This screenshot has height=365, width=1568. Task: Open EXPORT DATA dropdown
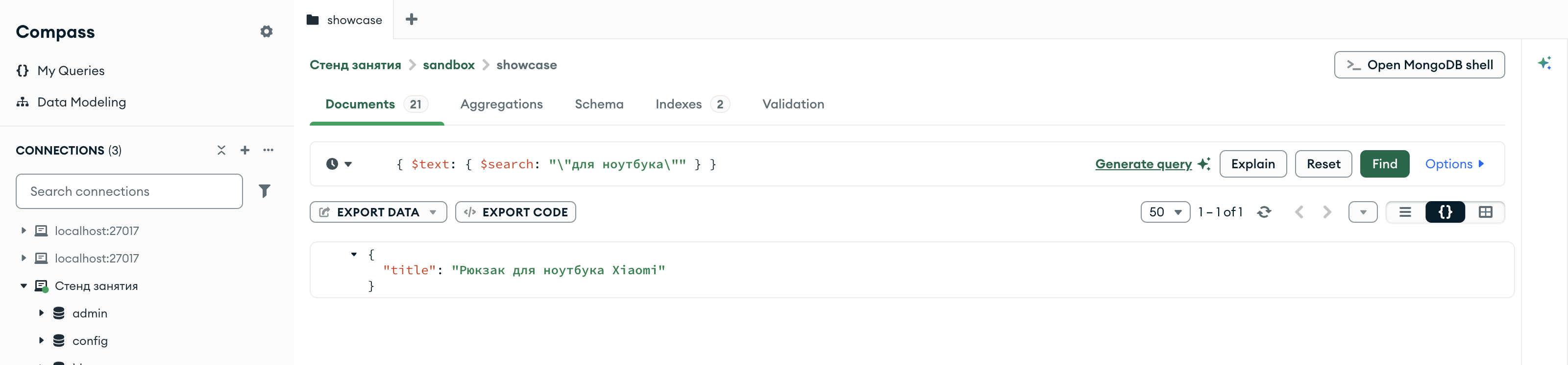click(378, 212)
